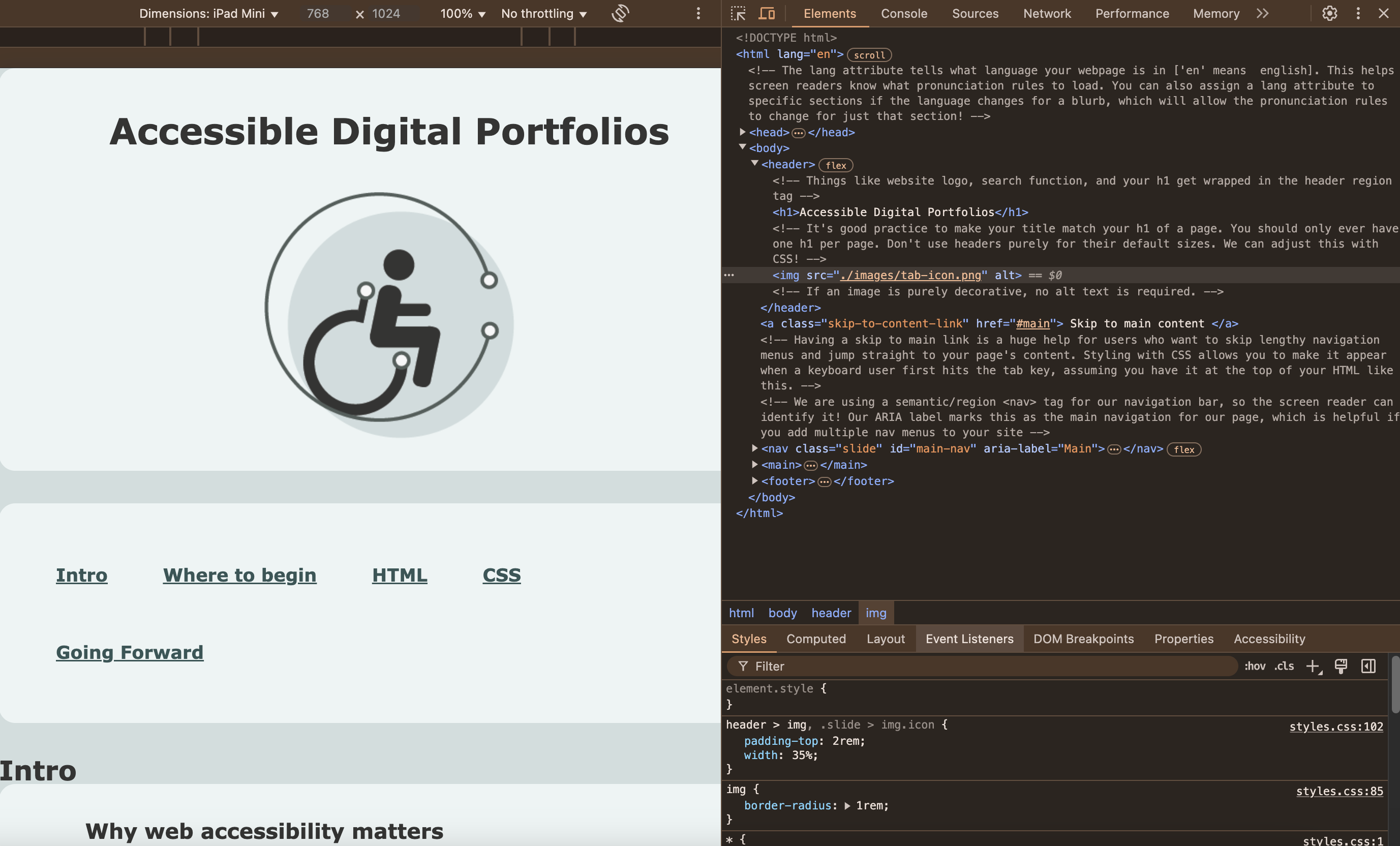Focus the styles Filter field

982,666
